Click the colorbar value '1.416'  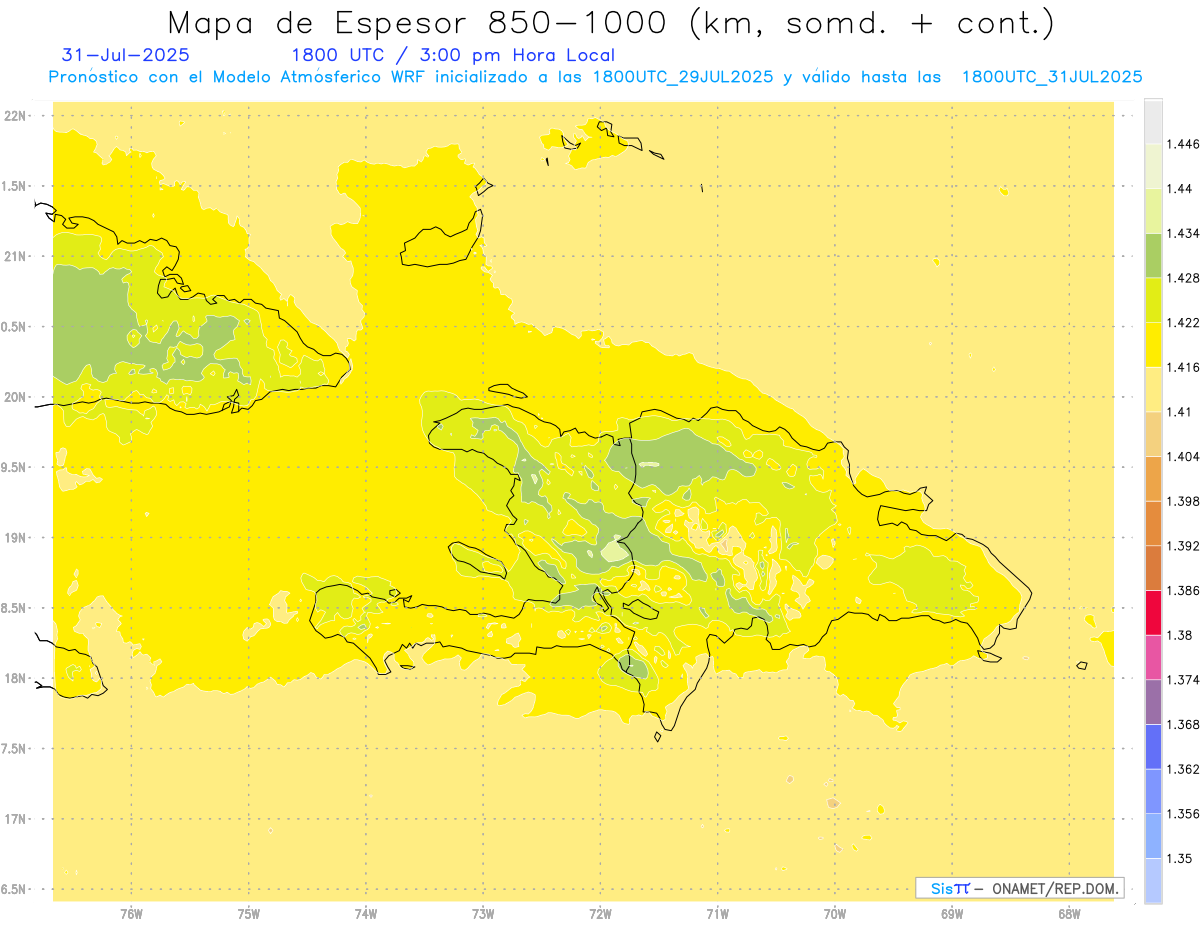(x=1185, y=367)
